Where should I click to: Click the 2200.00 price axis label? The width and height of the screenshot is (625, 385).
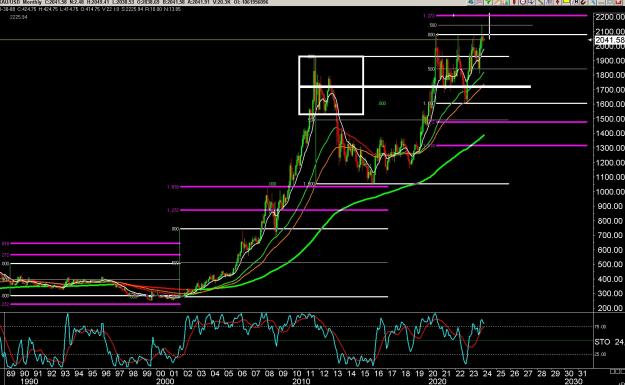(x=609, y=17)
